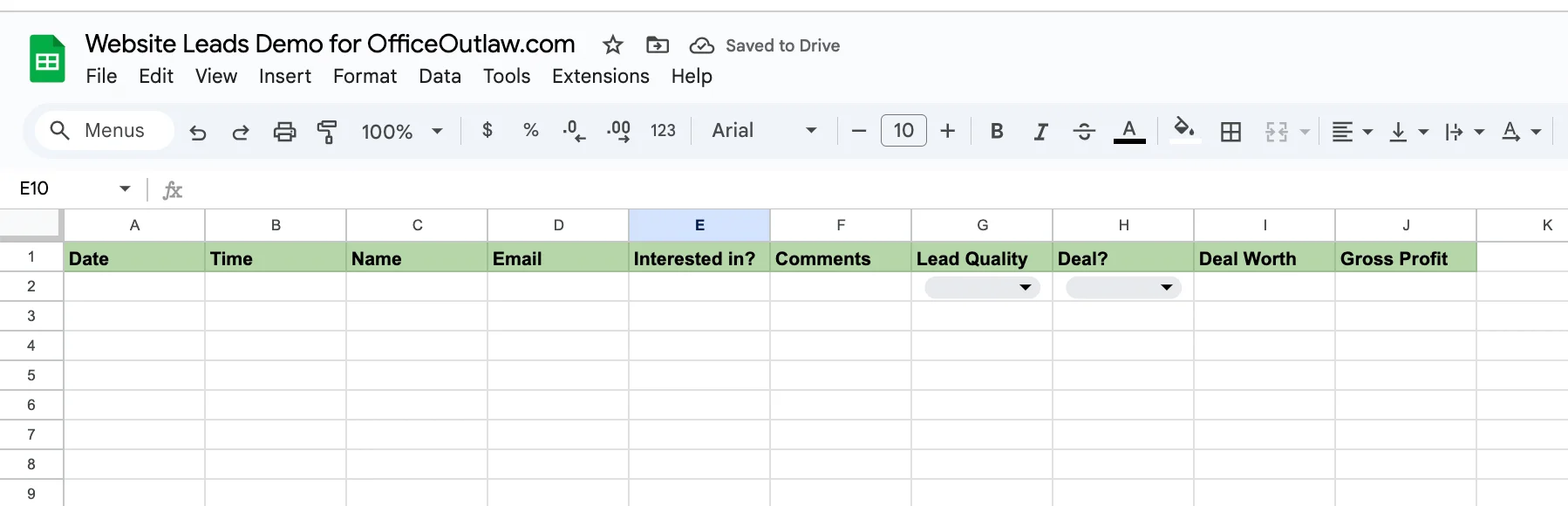Open the File menu
Viewport: 1568px width, 506px height.
(101, 77)
